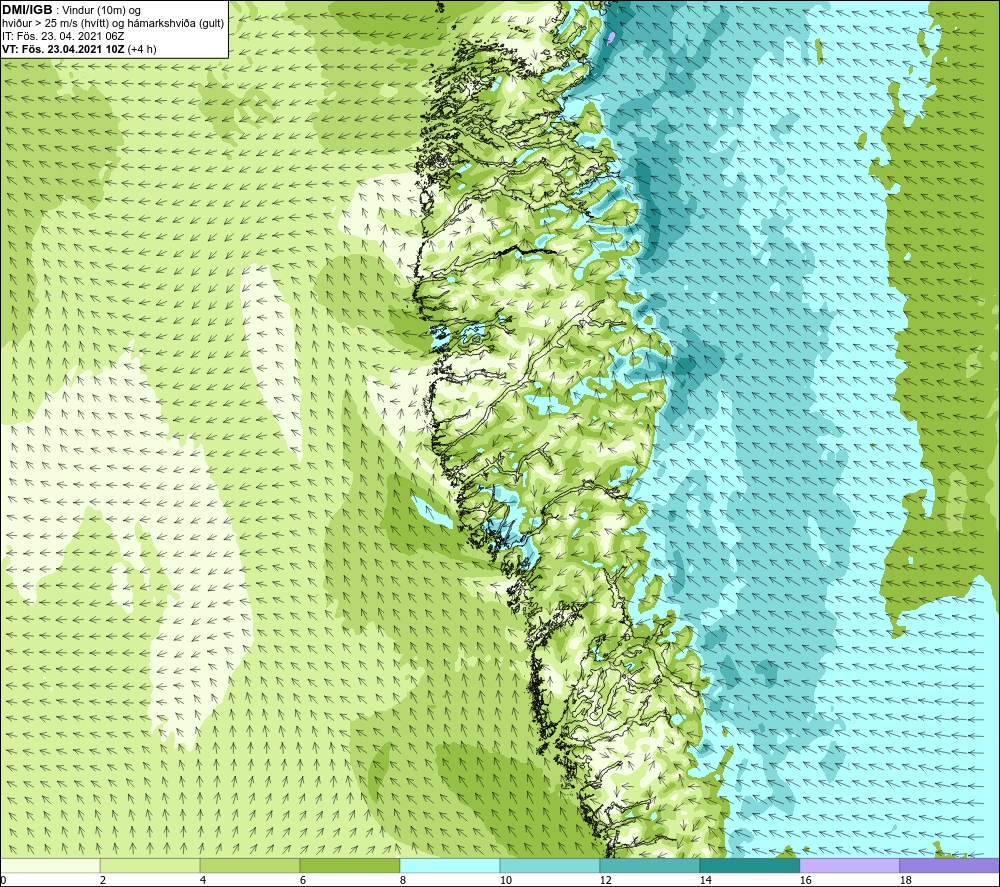Click the DMI/IGB title text
The image size is (1000, 887).
(27, 10)
